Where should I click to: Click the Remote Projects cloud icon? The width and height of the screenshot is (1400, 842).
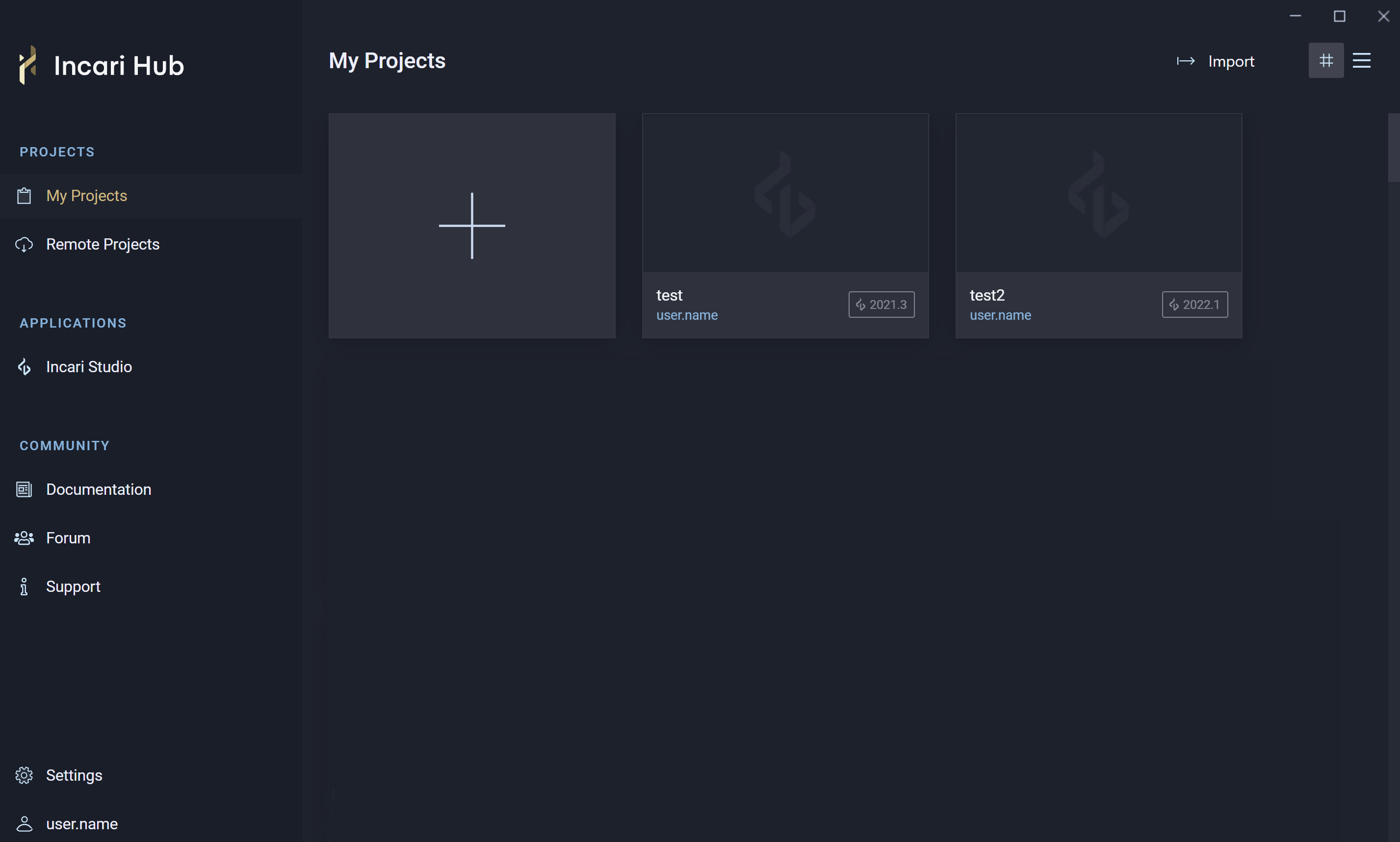tap(24, 245)
